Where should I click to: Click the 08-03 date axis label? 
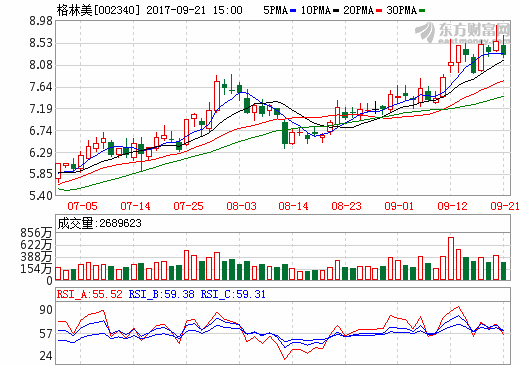241,206
